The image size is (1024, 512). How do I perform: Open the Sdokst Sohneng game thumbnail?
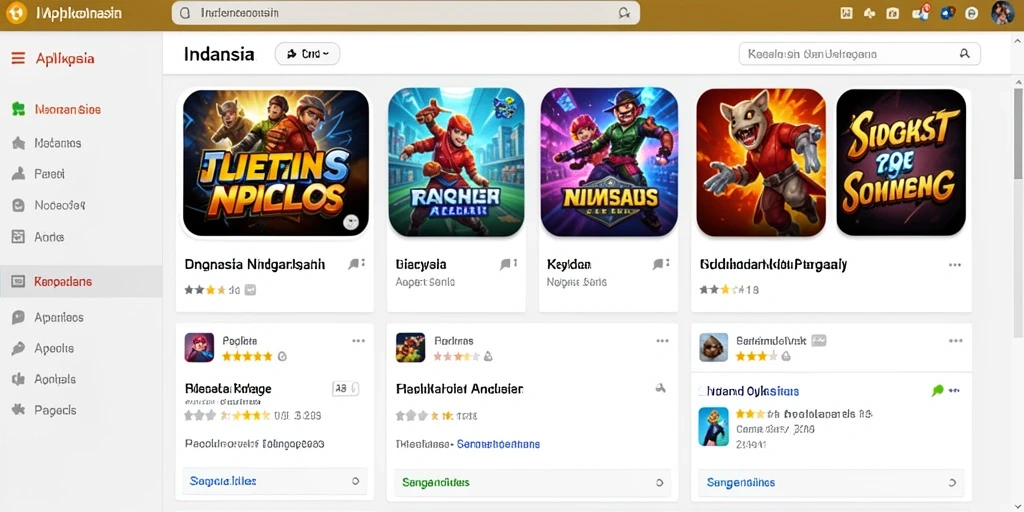(x=901, y=163)
